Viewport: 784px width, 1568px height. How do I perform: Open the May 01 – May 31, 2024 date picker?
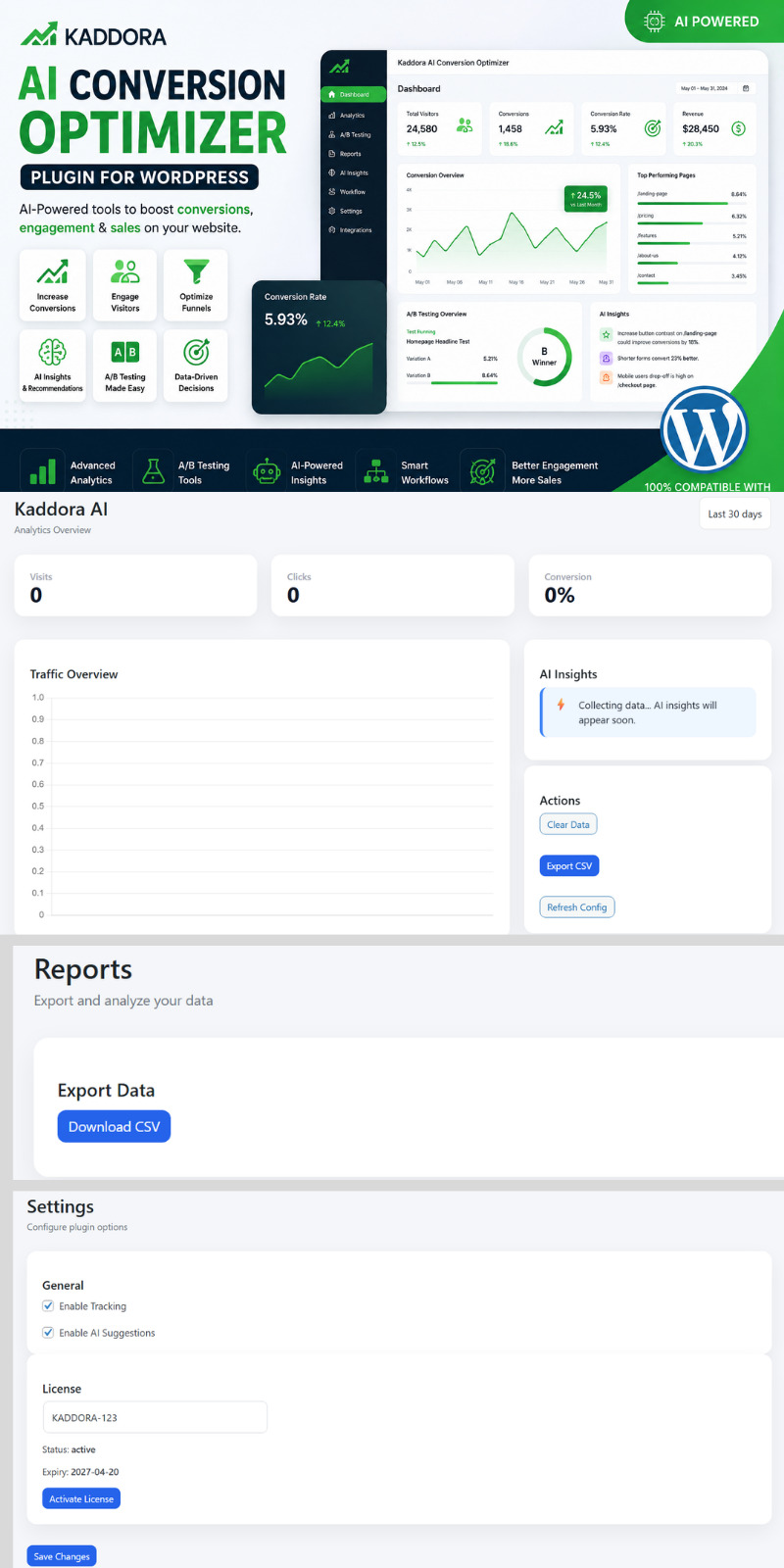coord(714,88)
